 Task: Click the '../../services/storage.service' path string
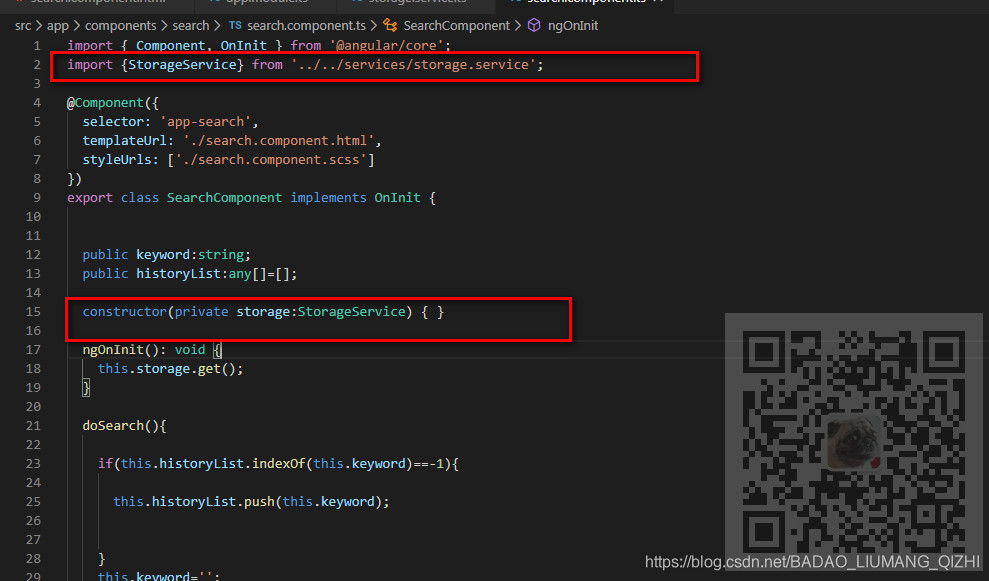click(x=413, y=65)
